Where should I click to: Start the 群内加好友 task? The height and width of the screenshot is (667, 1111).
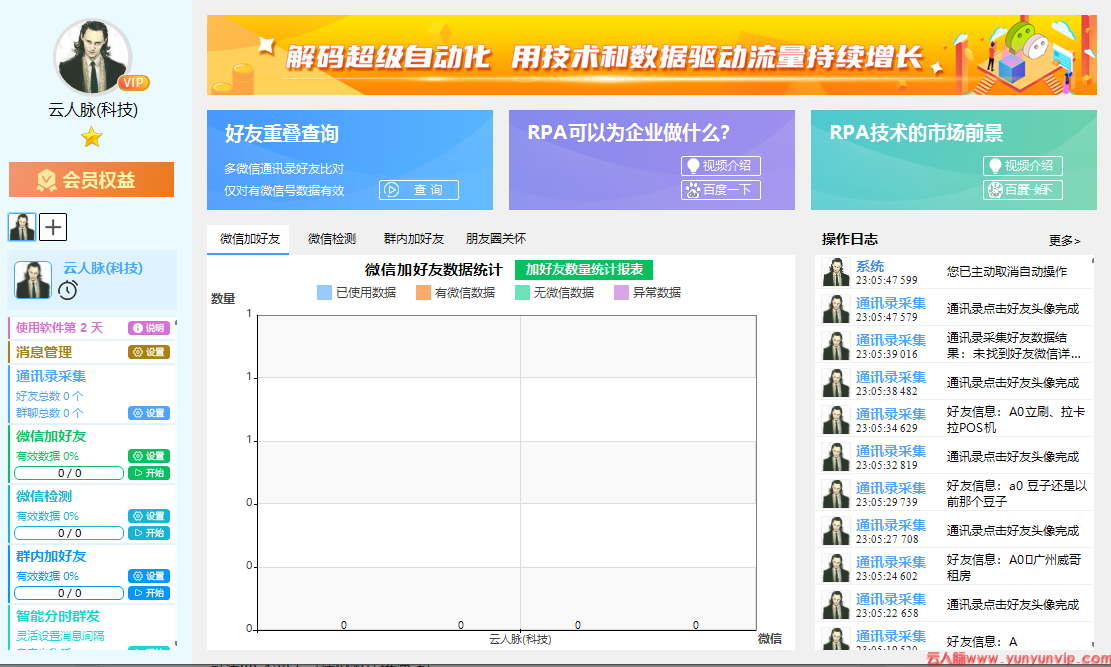point(149,593)
